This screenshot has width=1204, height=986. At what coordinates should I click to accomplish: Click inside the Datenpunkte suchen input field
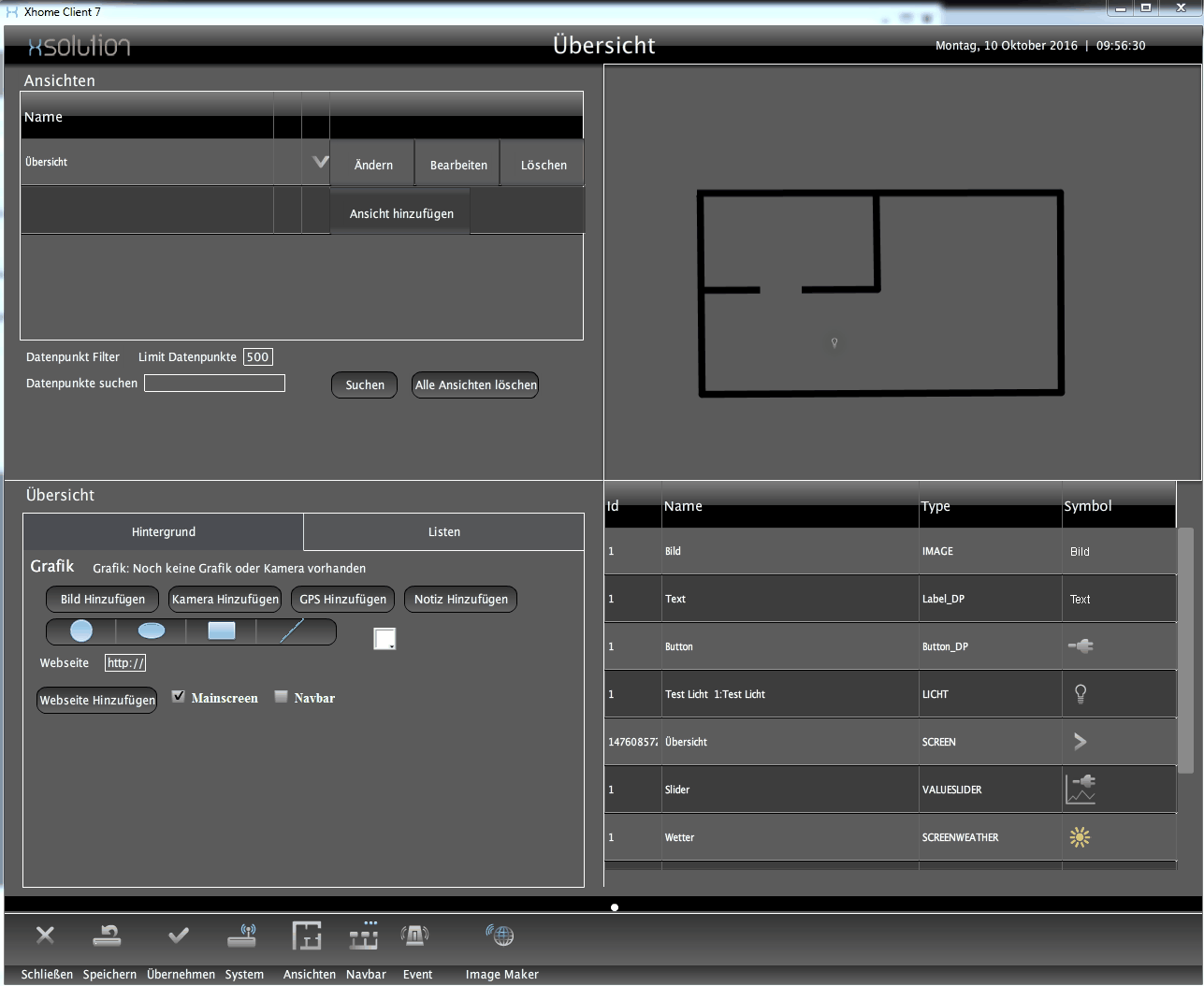click(x=214, y=383)
